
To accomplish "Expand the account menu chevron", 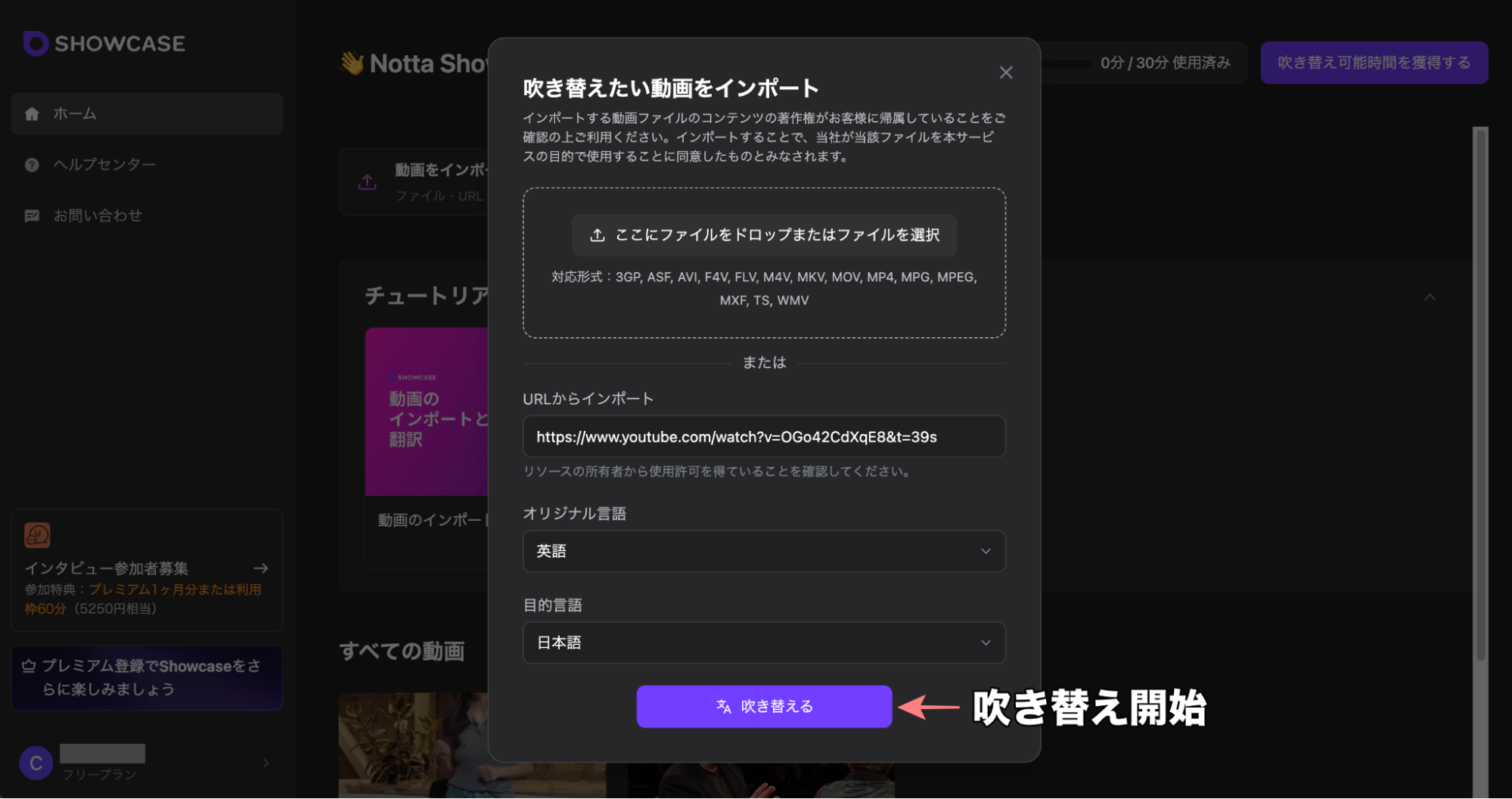I will 266,763.
